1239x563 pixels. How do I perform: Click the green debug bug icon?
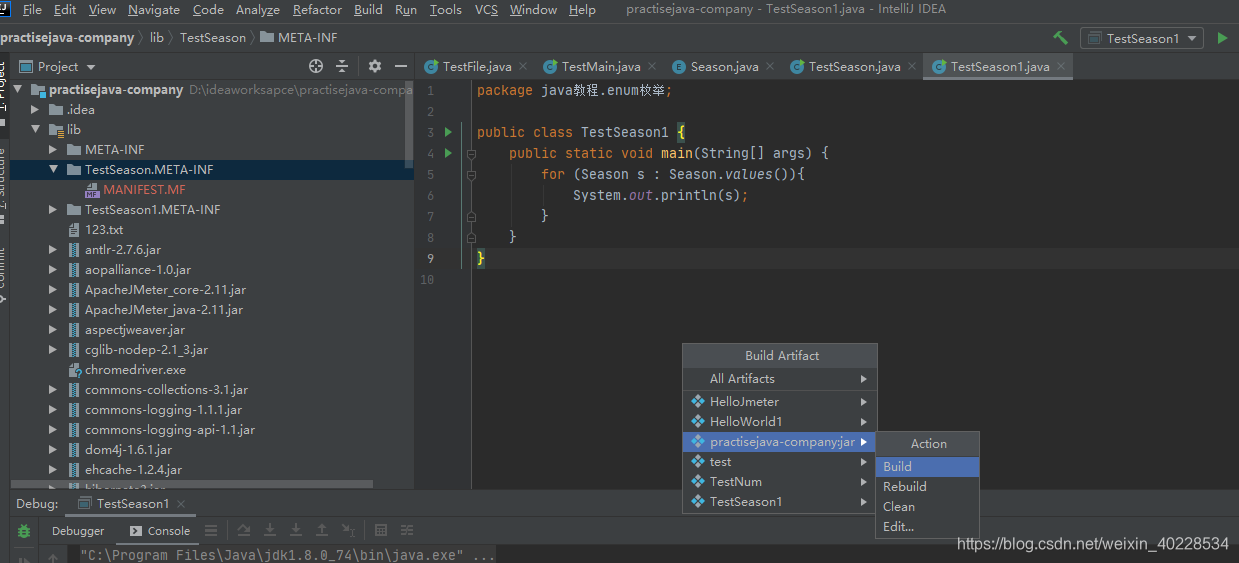point(24,531)
